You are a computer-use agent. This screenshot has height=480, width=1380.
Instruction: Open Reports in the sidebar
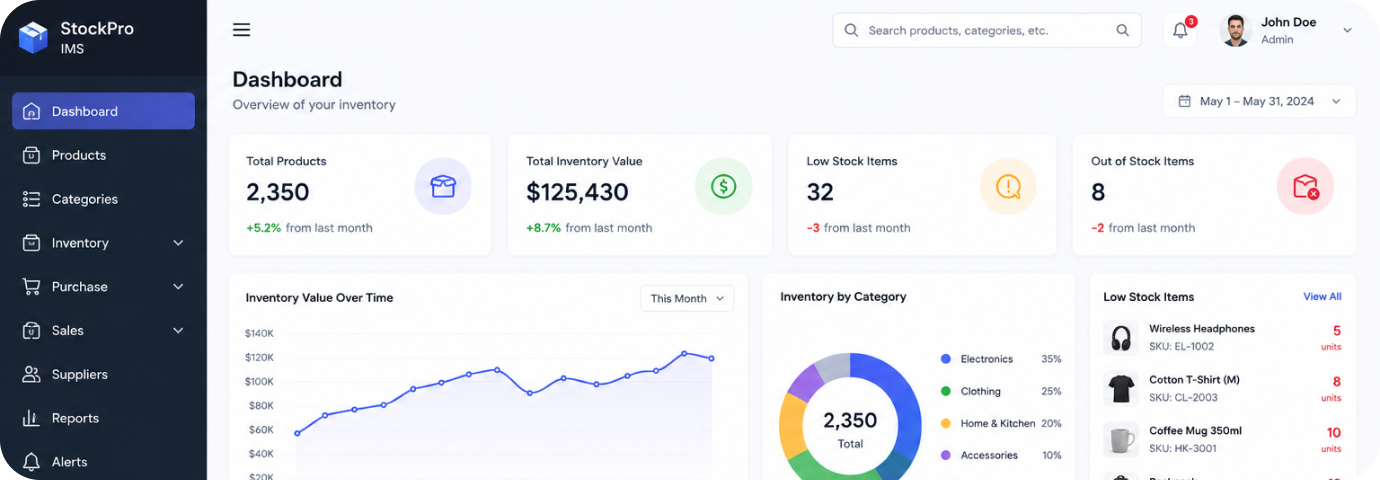(103, 418)
